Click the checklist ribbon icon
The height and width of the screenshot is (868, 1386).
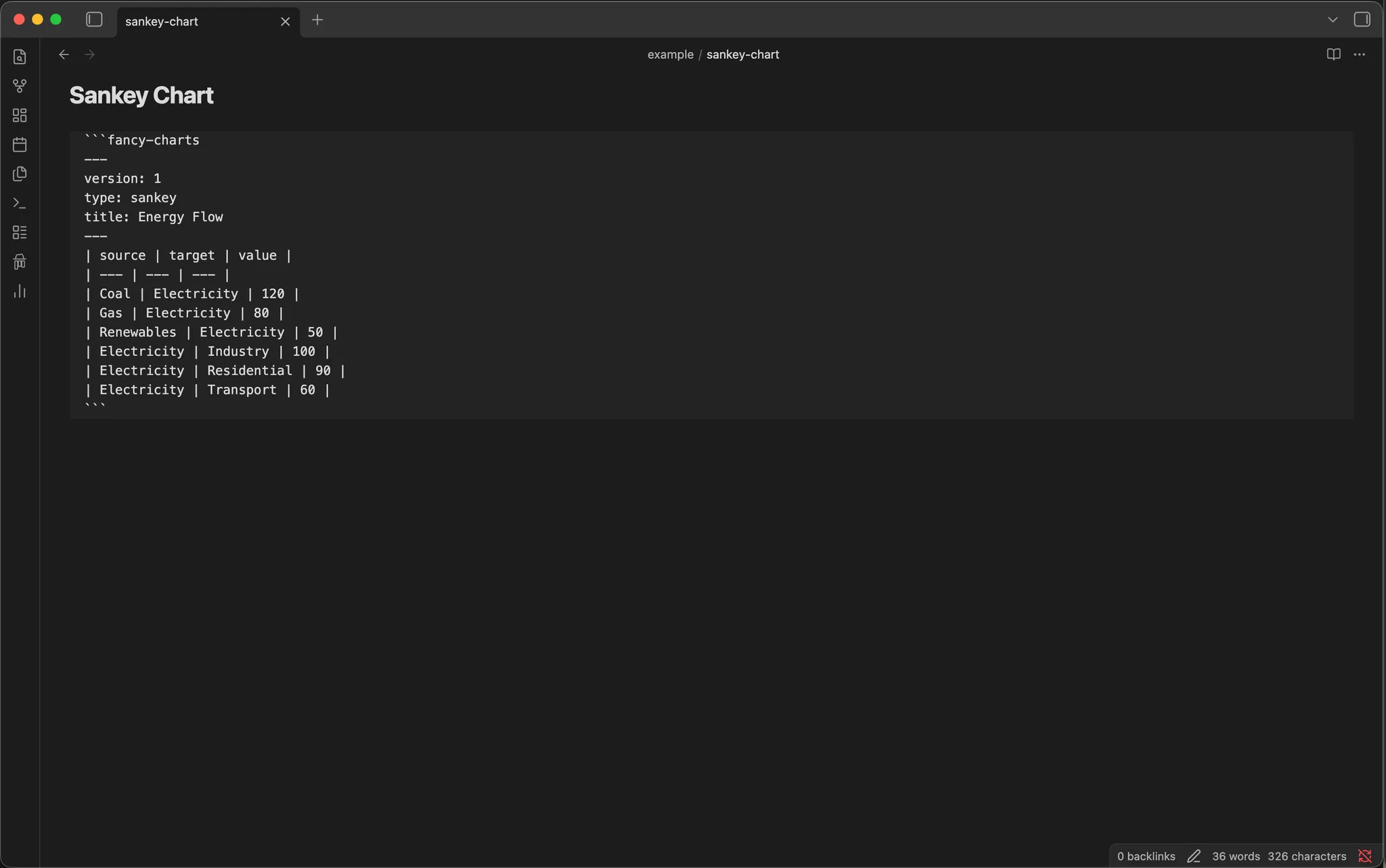[x=20, y=233]
